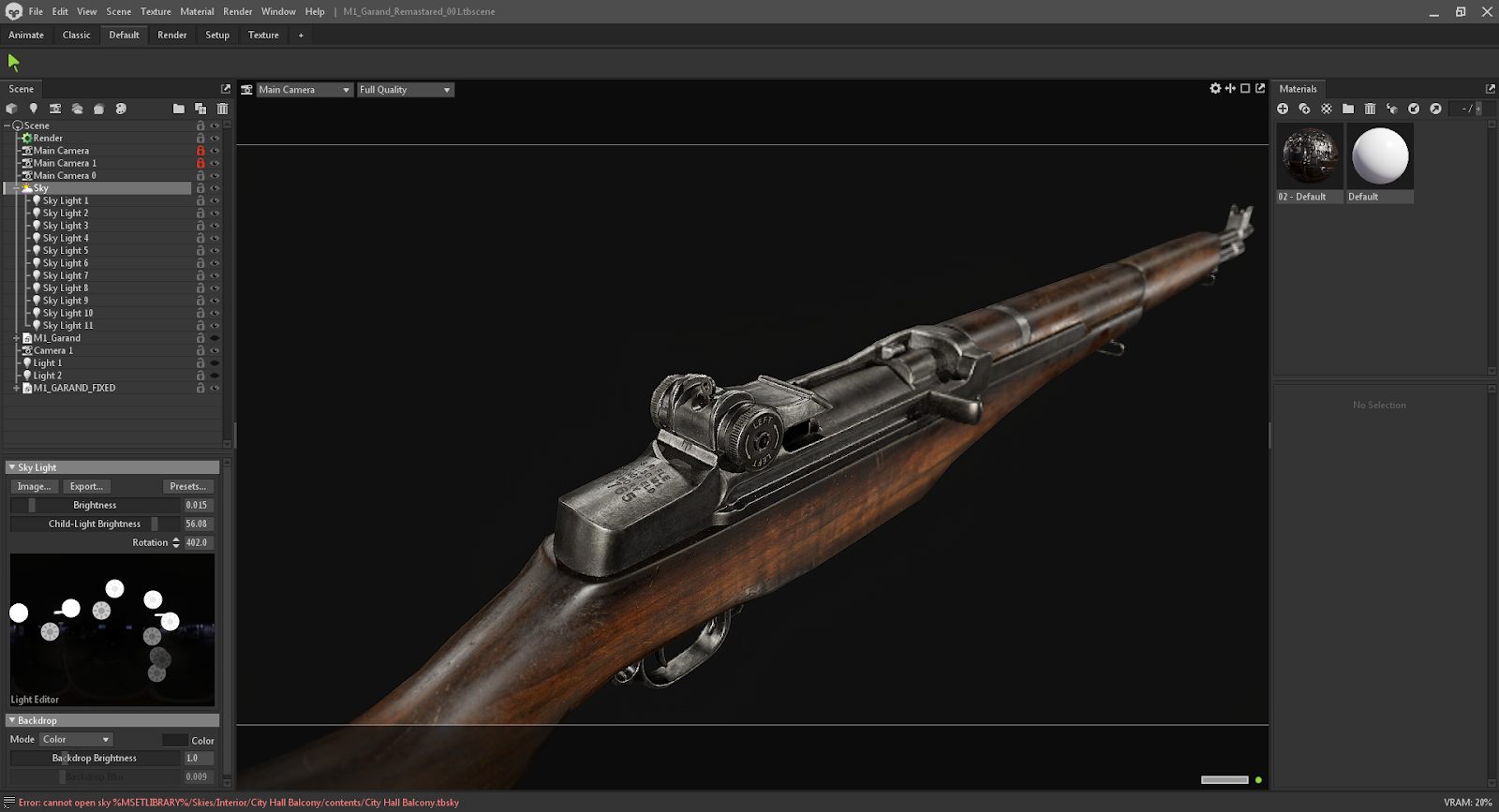The image size is (1499, 812).
Task: Add a new workspace with plus tab
Action: [x=301, y=35]
